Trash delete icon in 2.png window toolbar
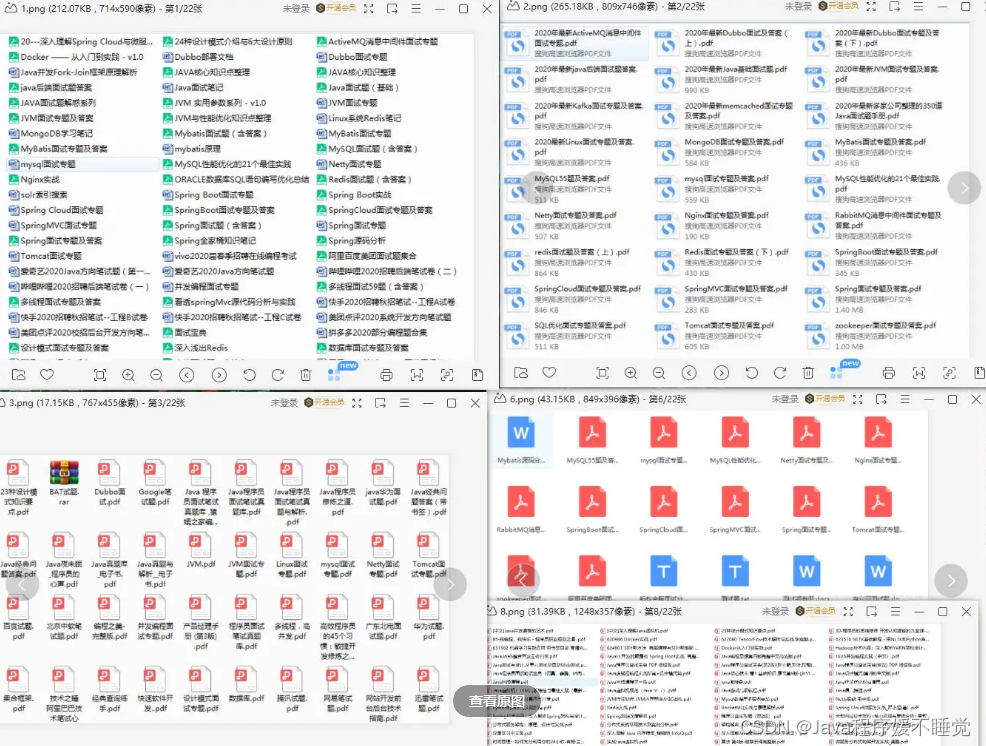 tap(808, 373)
